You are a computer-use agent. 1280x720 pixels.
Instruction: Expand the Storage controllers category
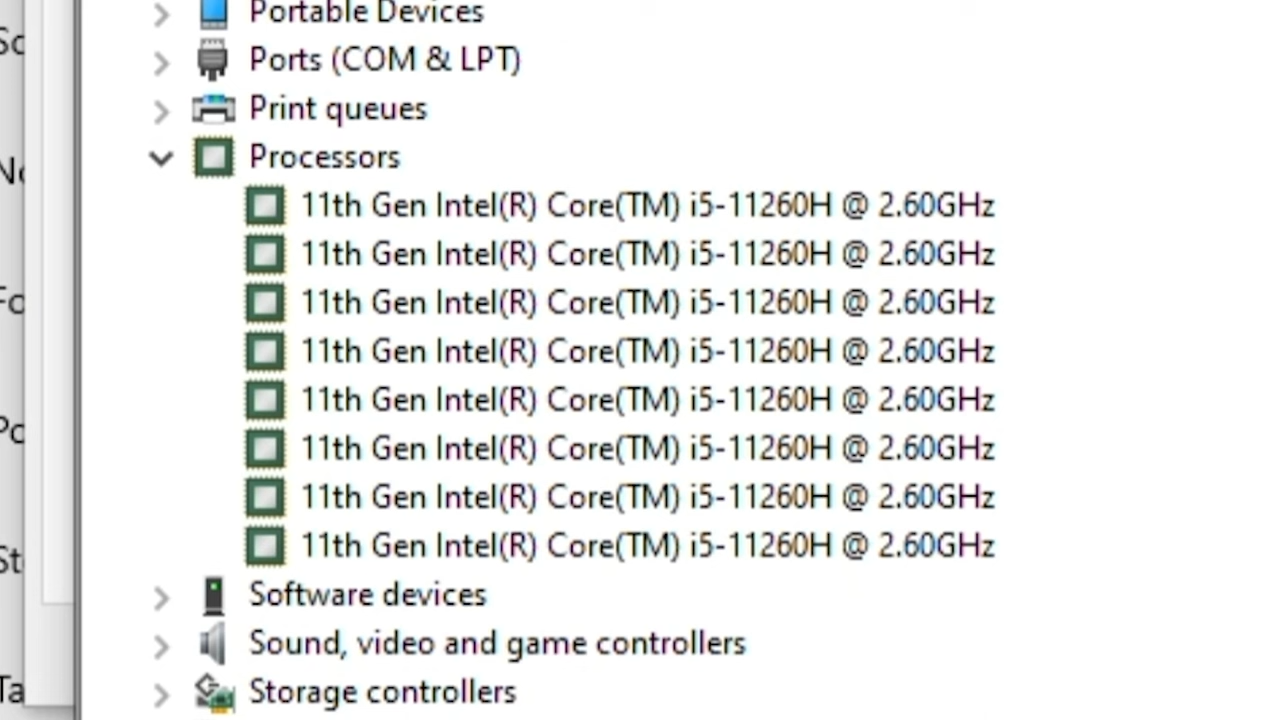(x=161, y=694)
